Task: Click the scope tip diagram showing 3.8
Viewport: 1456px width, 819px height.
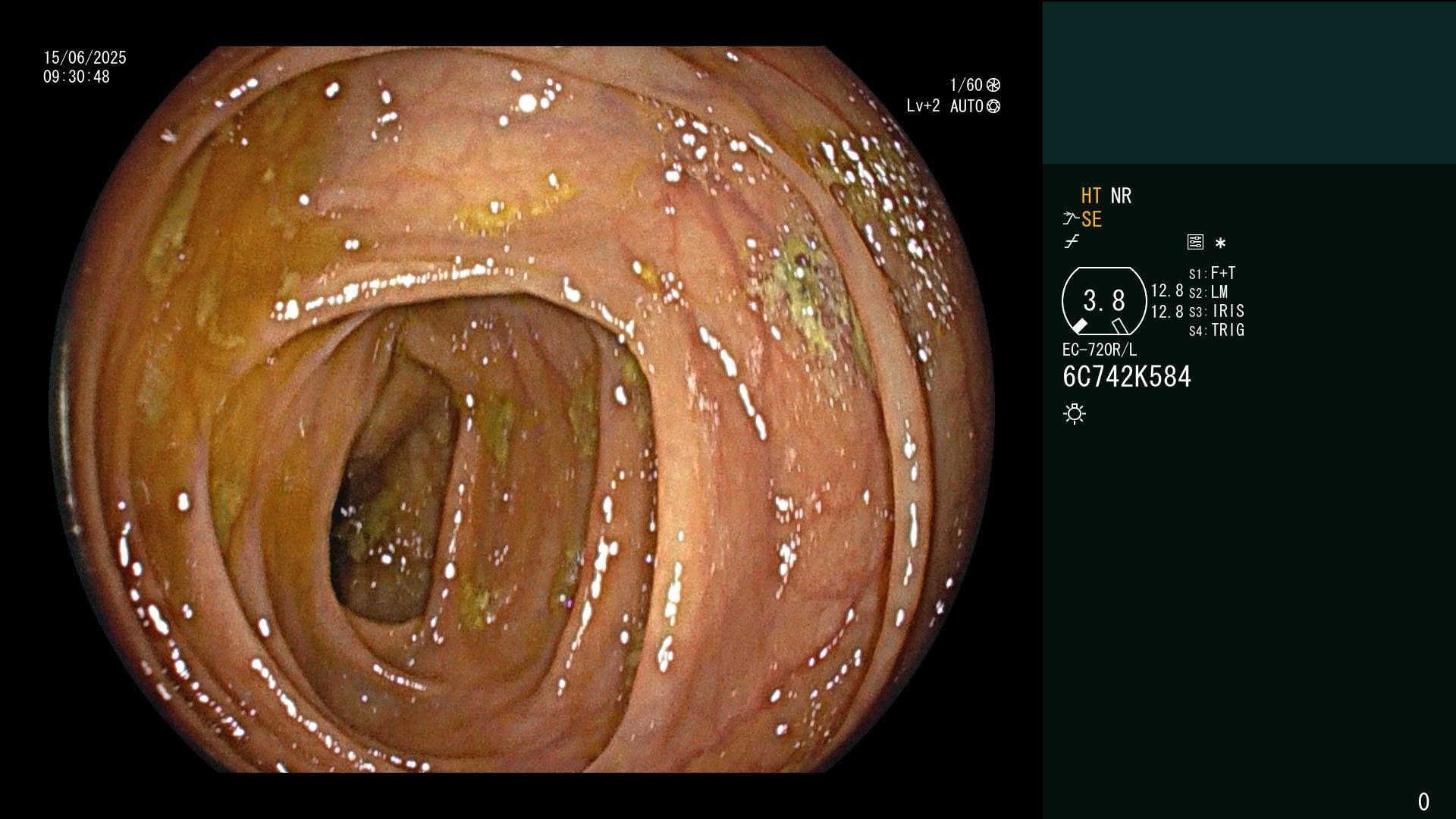Action: [x=1104, y=301]
